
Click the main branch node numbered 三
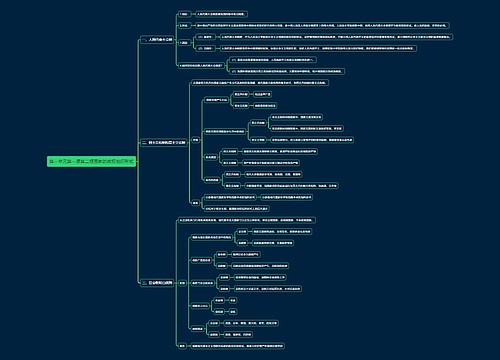[x=157, y=283]
